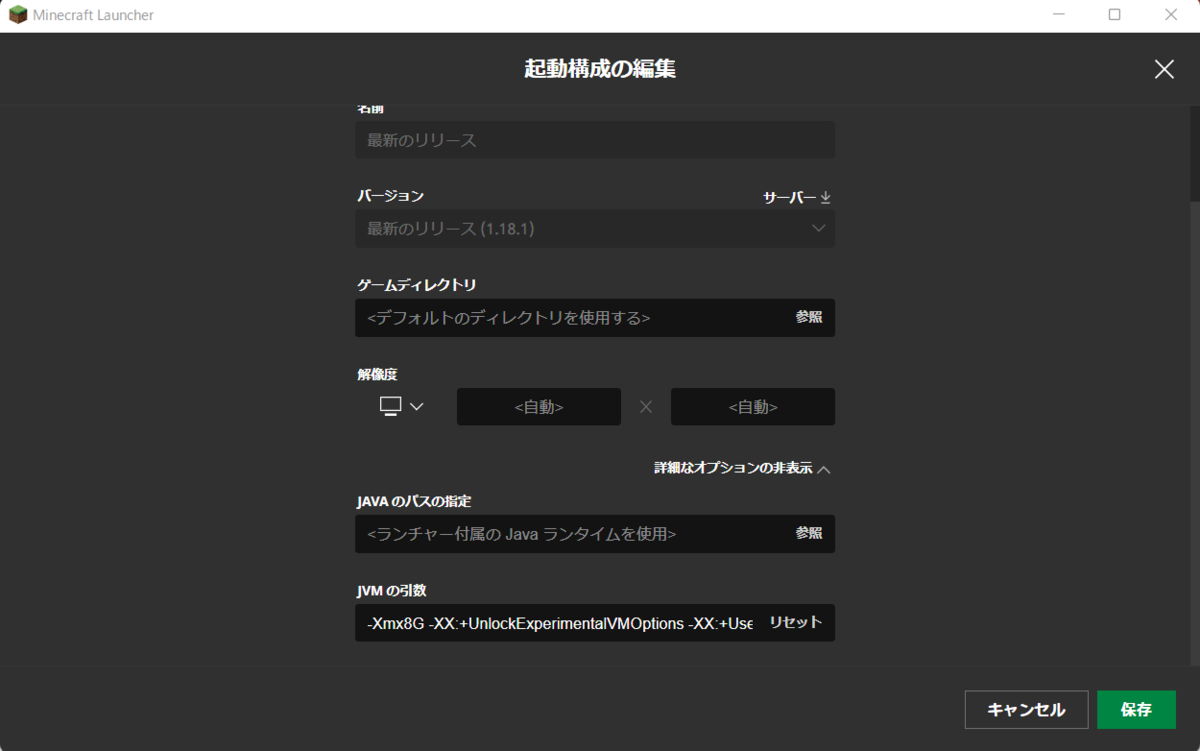The image size is (1200, 751).
Task: Reset JVM arguments with リセット
Action: 795,622
